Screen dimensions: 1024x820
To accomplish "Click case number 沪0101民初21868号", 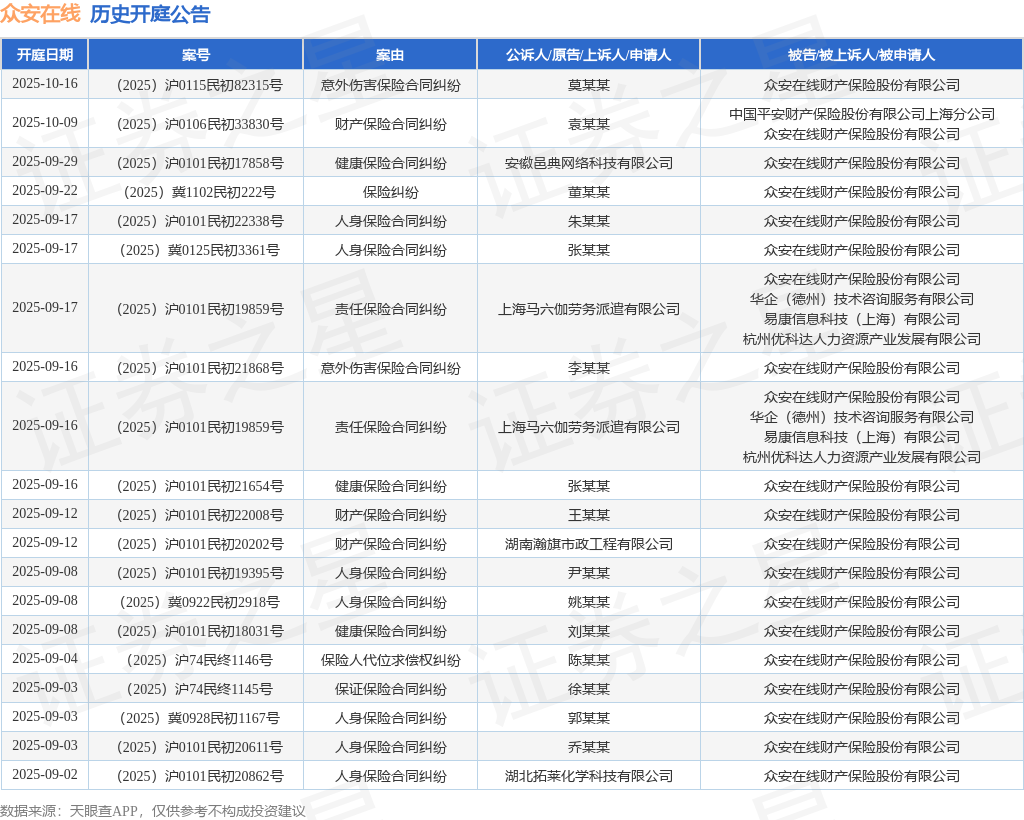I will click(x=199, y=368).
